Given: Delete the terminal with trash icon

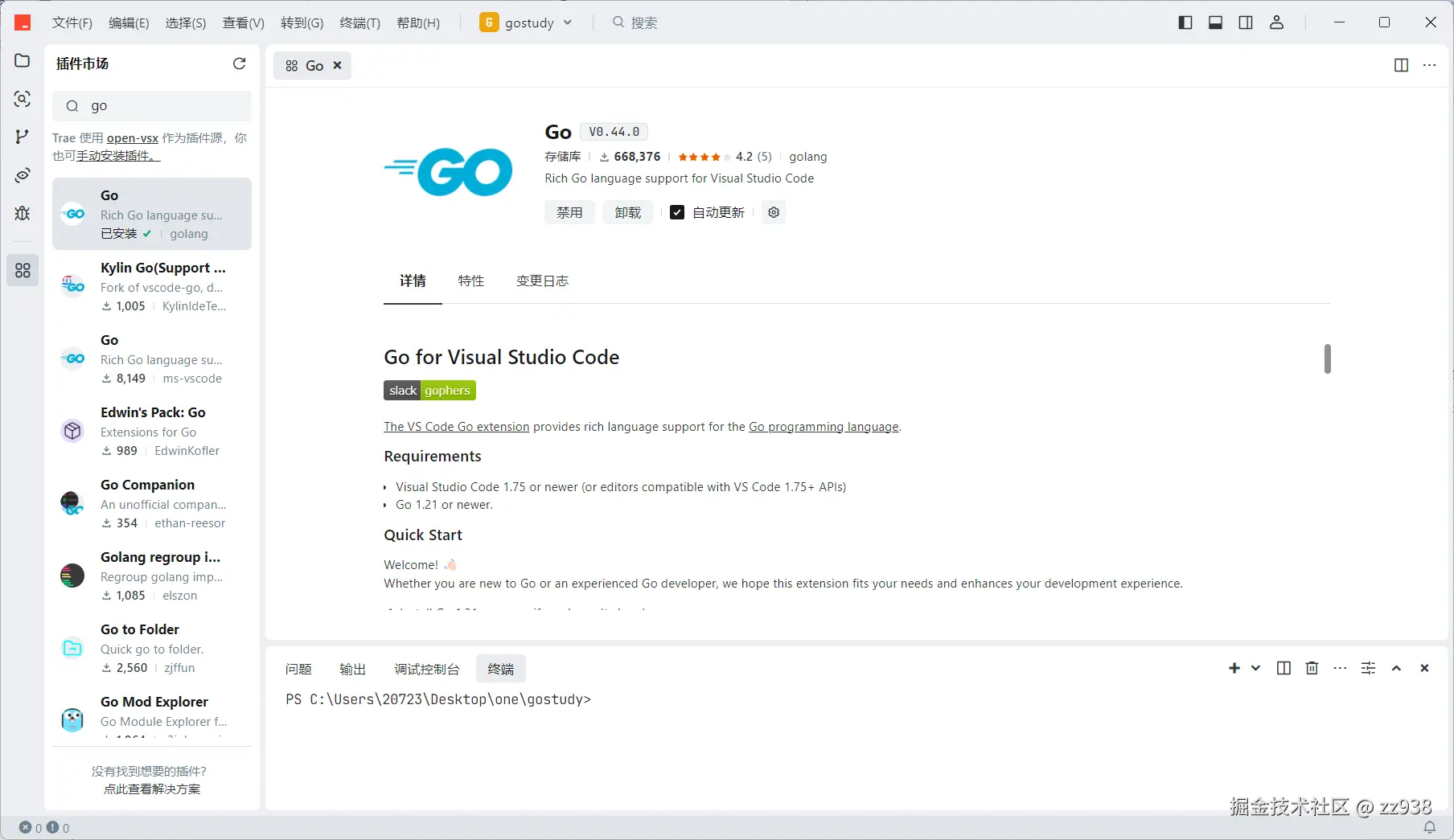Looking at the screenshot, I should click(1312, 668).
